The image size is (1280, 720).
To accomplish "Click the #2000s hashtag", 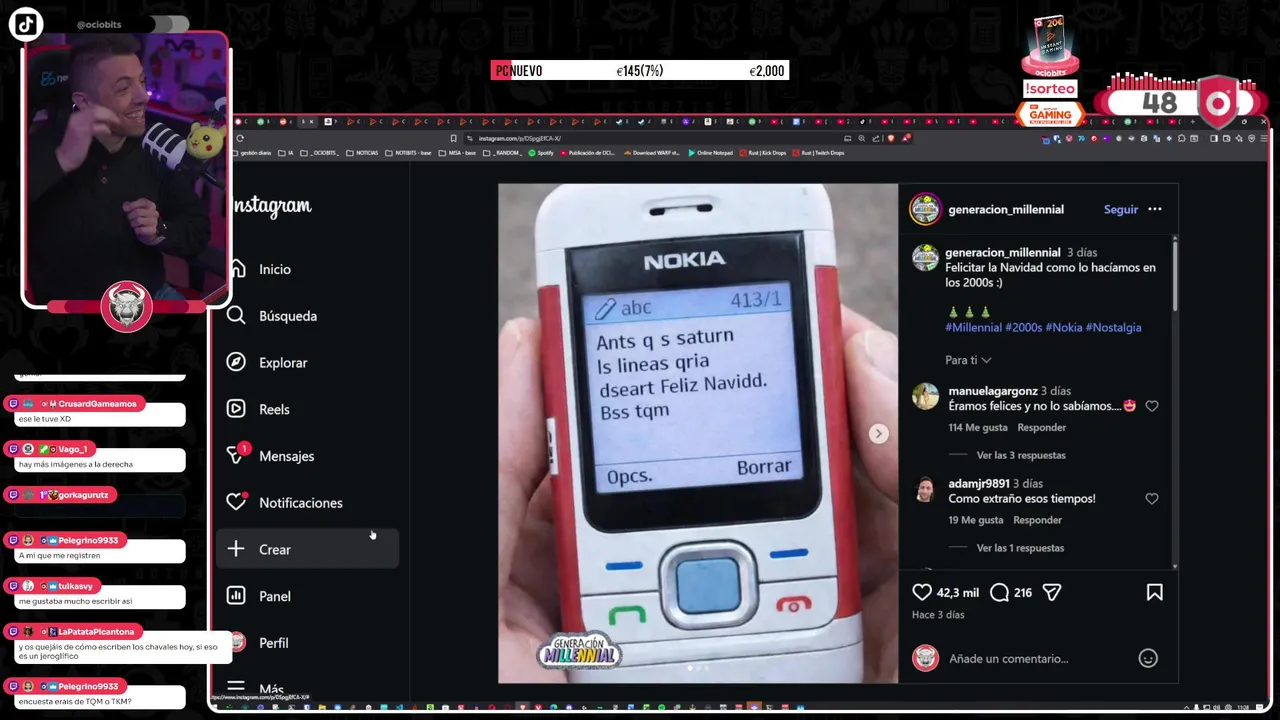I will [x=1023, y=327].
